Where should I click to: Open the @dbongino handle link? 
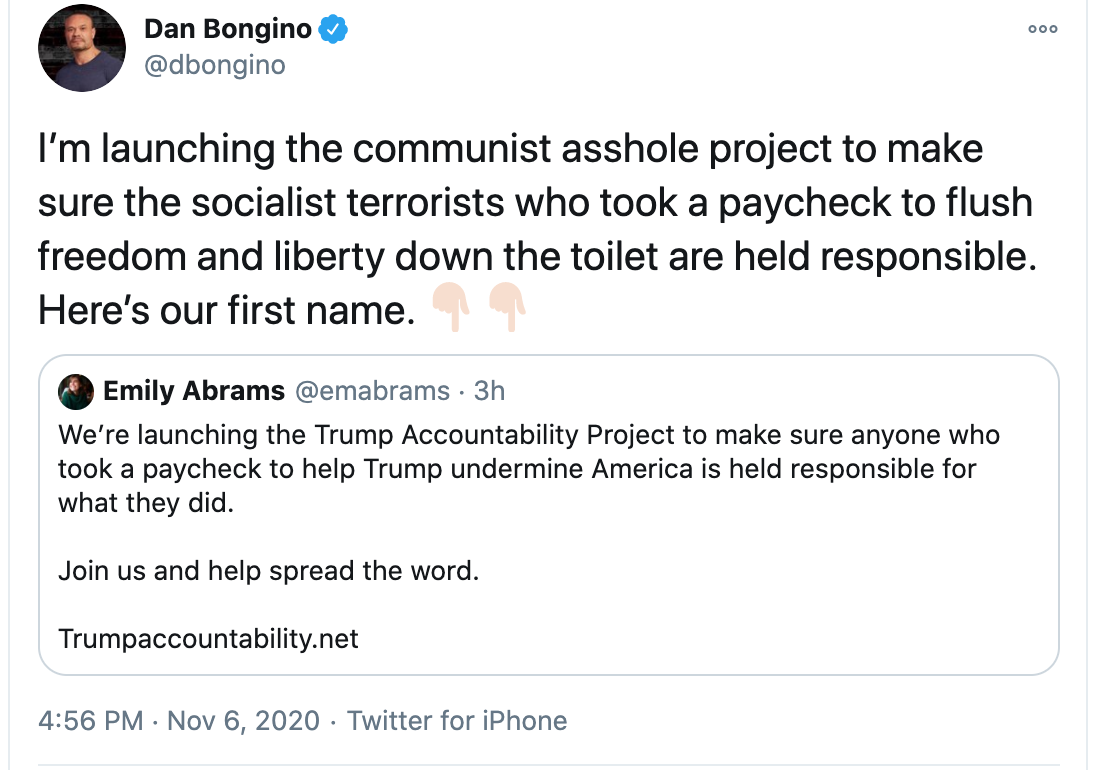tap(215, 65)
